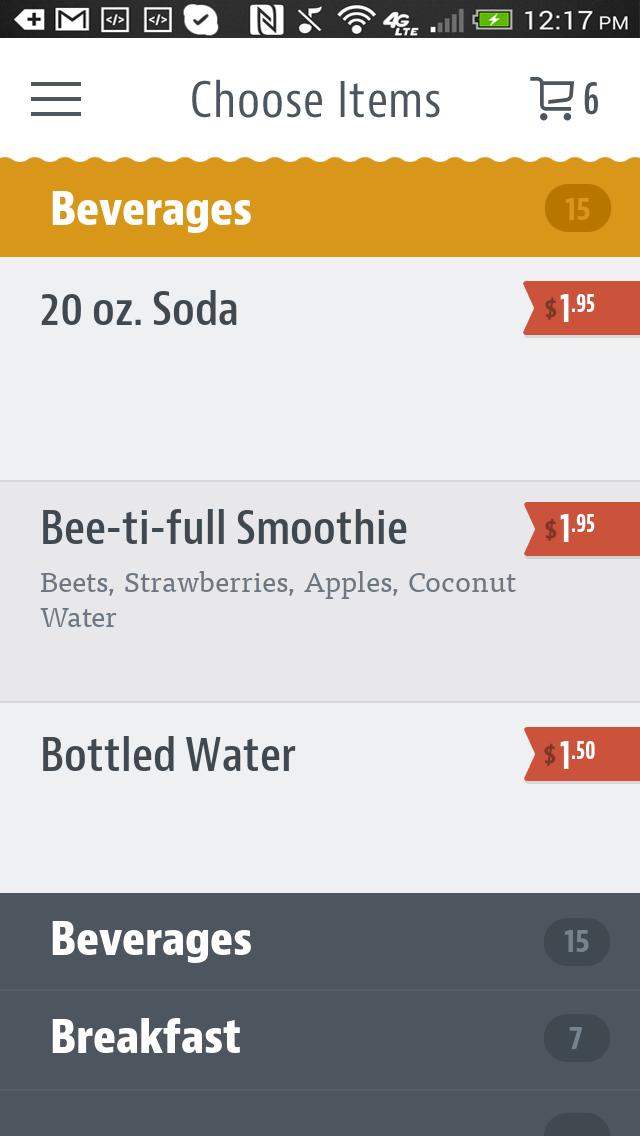
Task: Open the shopping cart icon
Action: [x=551, y=99]
